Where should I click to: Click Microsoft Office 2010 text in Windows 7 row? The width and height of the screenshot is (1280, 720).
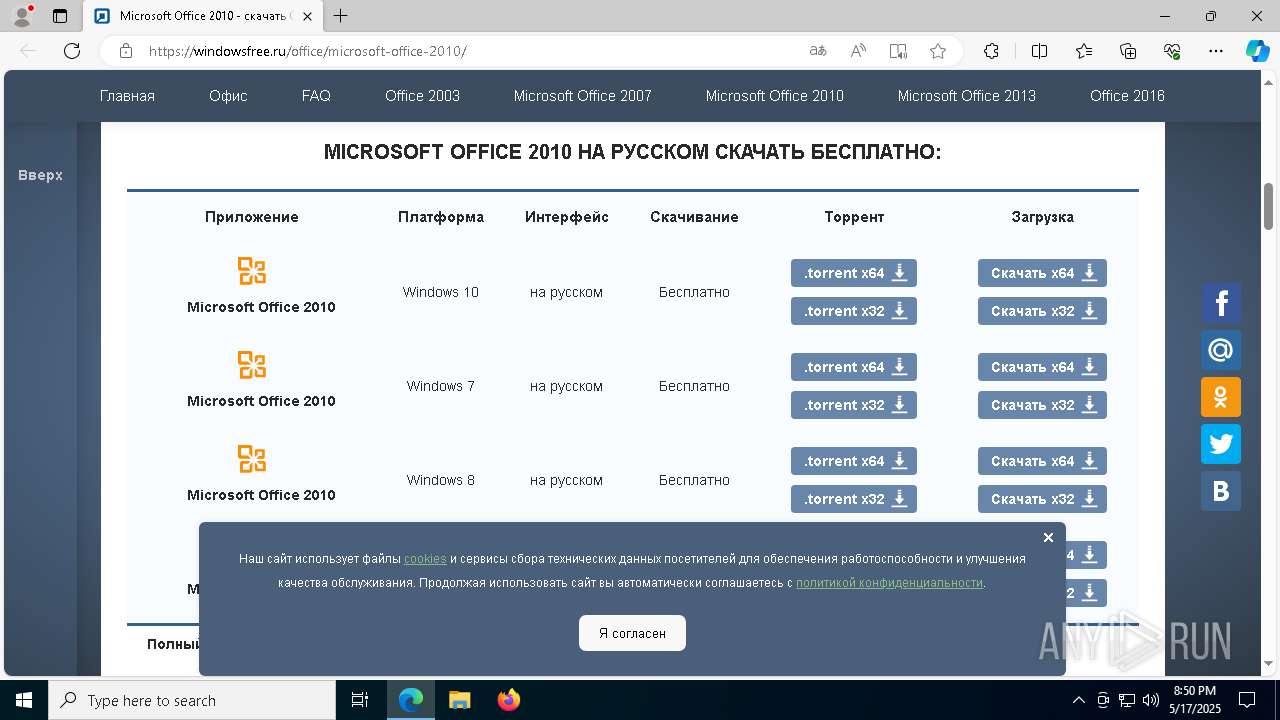[x=261, y=401]
